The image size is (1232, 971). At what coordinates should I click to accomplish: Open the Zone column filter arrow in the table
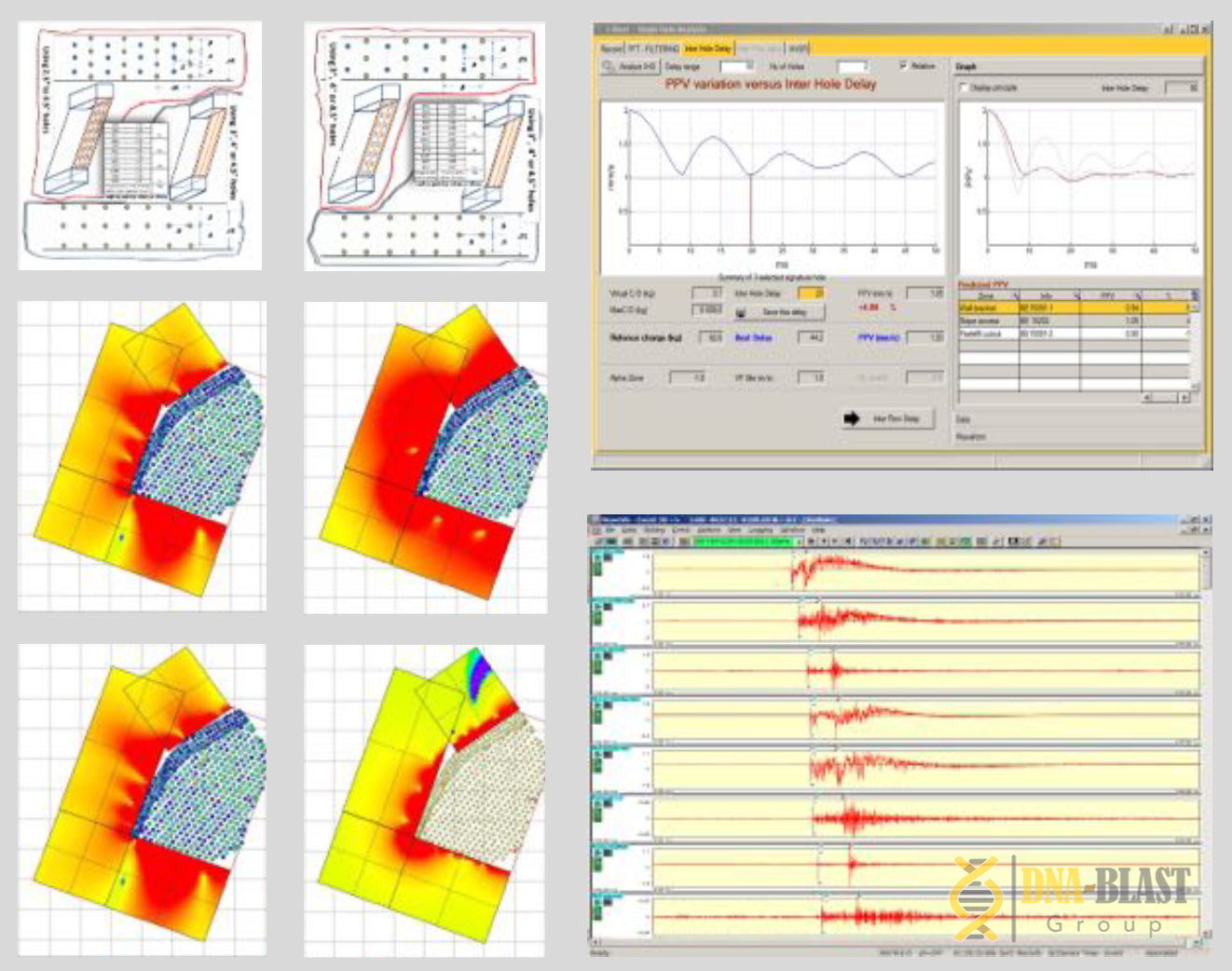tap(1015, 295)
